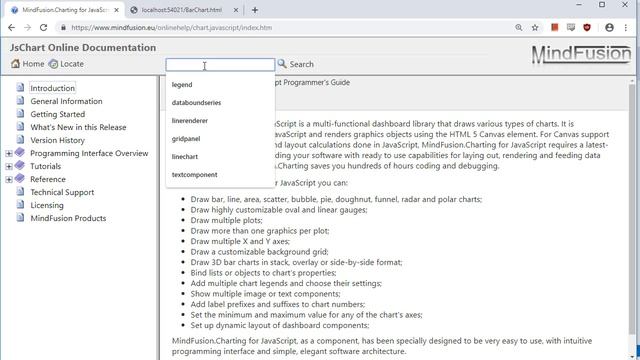Select Programming Interface Overview label

[89, 153]
